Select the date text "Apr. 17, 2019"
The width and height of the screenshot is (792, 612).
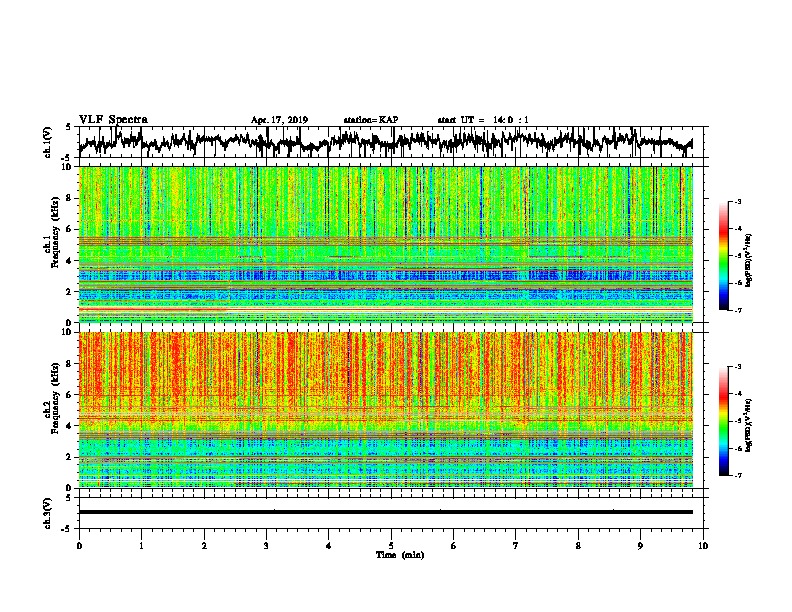click(x=279, y=120)
